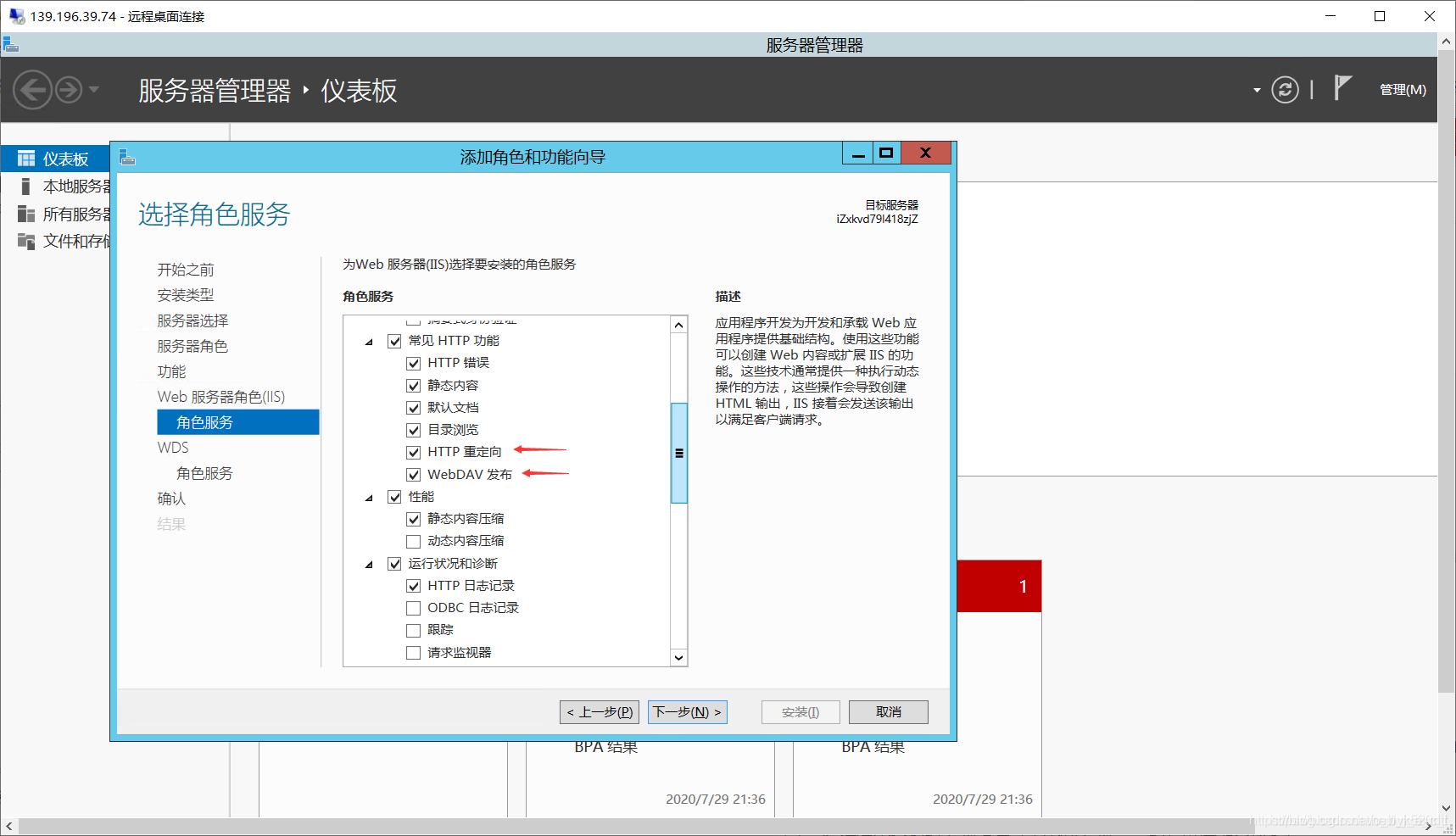Viewport: 1456px width, 836px height.
Task: Click horizontal scrollbar left arrow at bottom
Action: (8, 826)
